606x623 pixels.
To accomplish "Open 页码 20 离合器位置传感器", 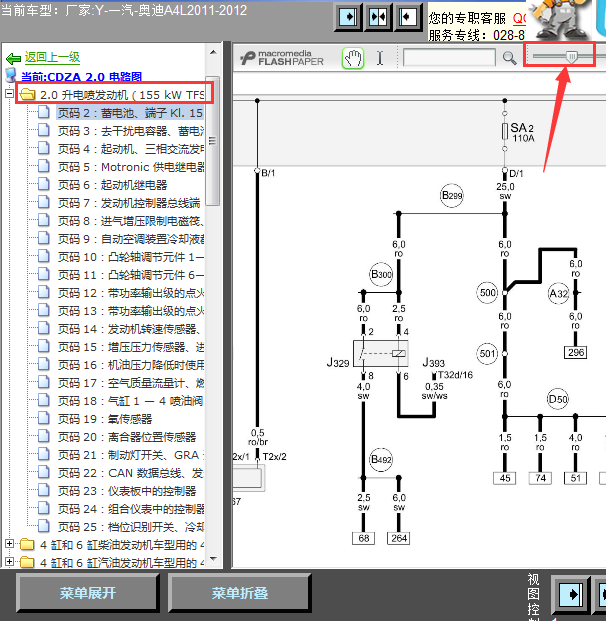I will click(x=127, y=437).
